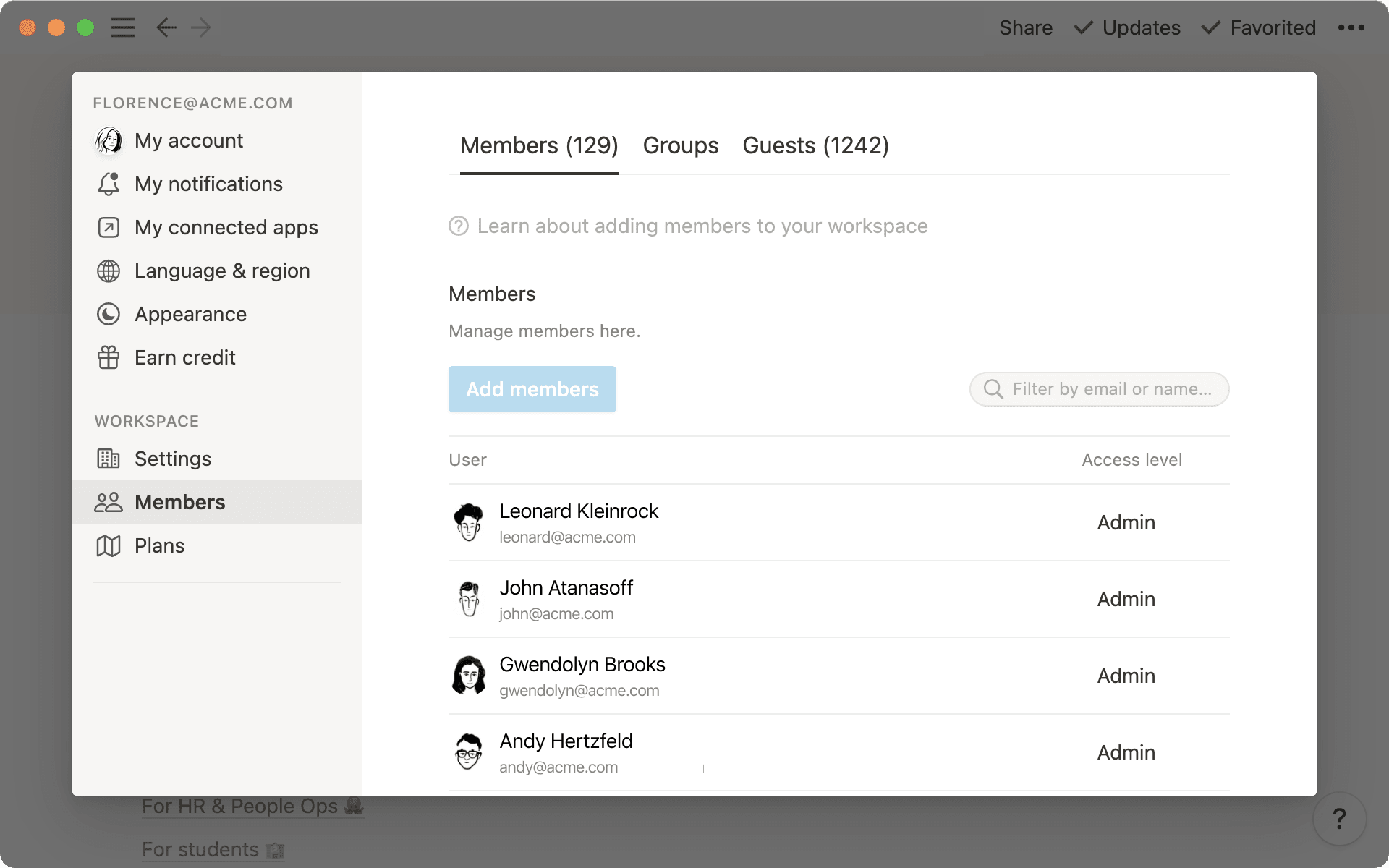Screen dimensions: 1389x868
Task: Open the hamburger menu at top left
Action: coord(123,27)
